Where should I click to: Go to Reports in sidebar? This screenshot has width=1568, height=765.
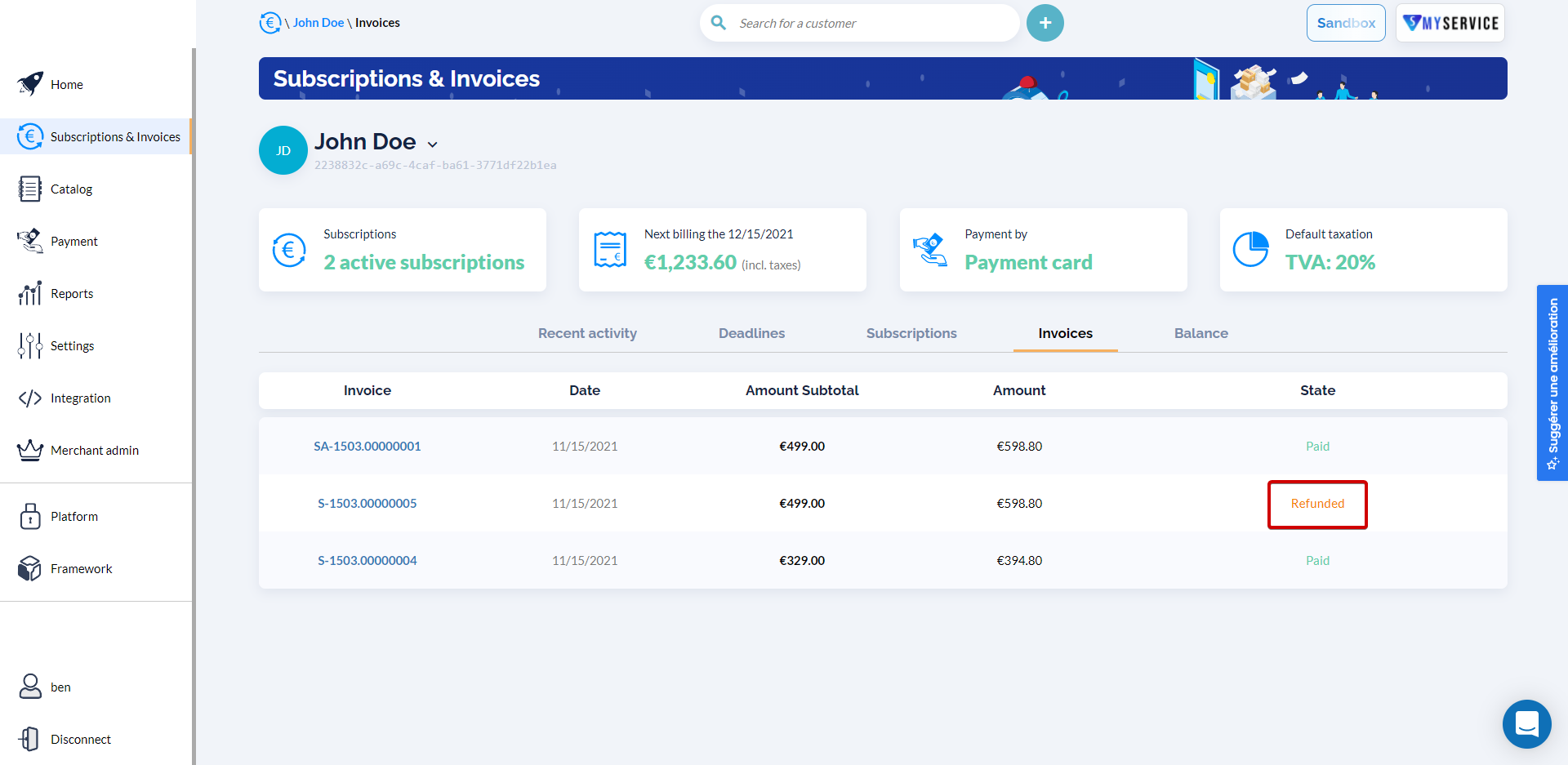72,293
